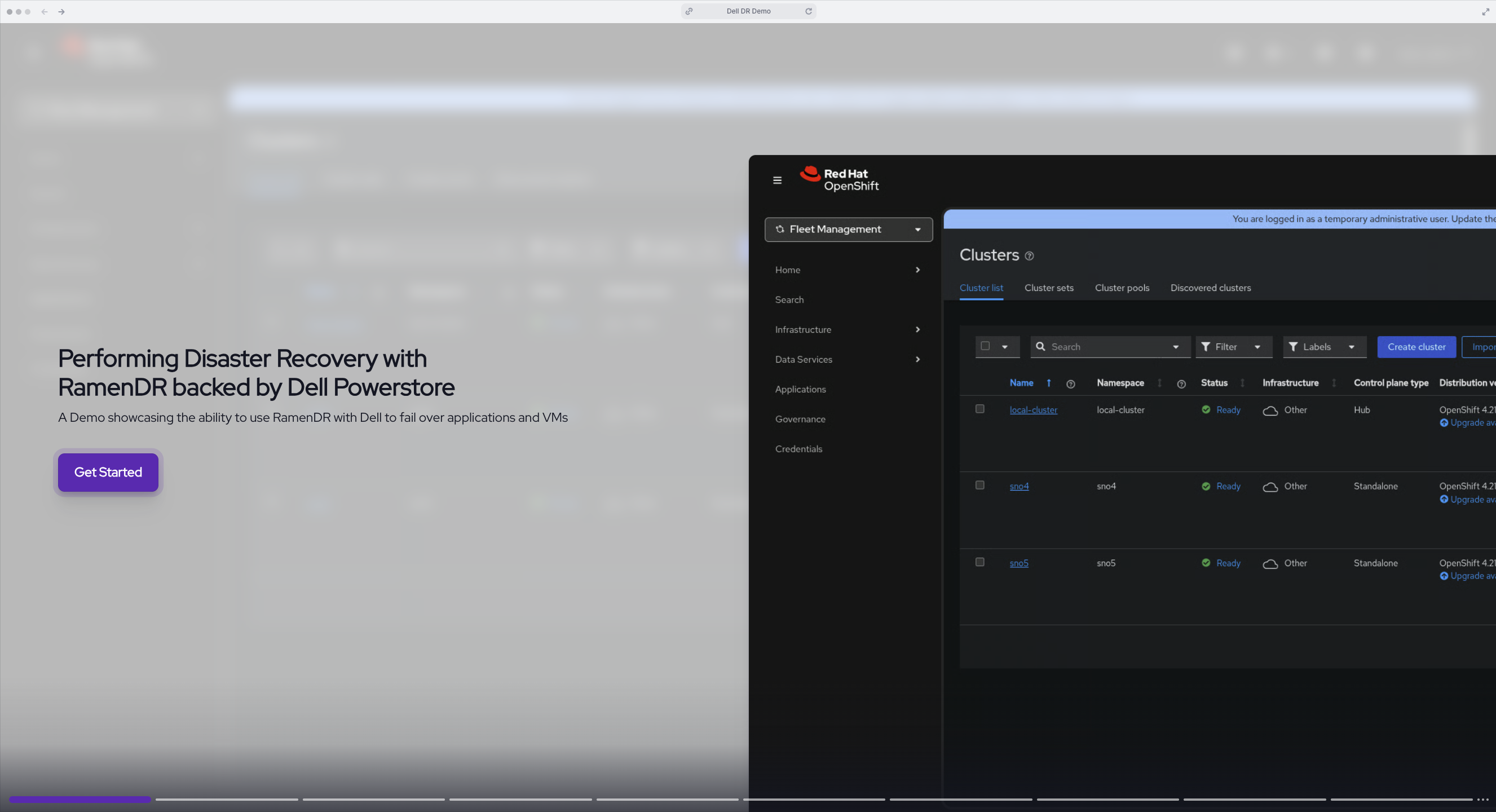Switch to Discovered clusters tab
This screenshot has width=1496, height=812.
point(1210,288)
